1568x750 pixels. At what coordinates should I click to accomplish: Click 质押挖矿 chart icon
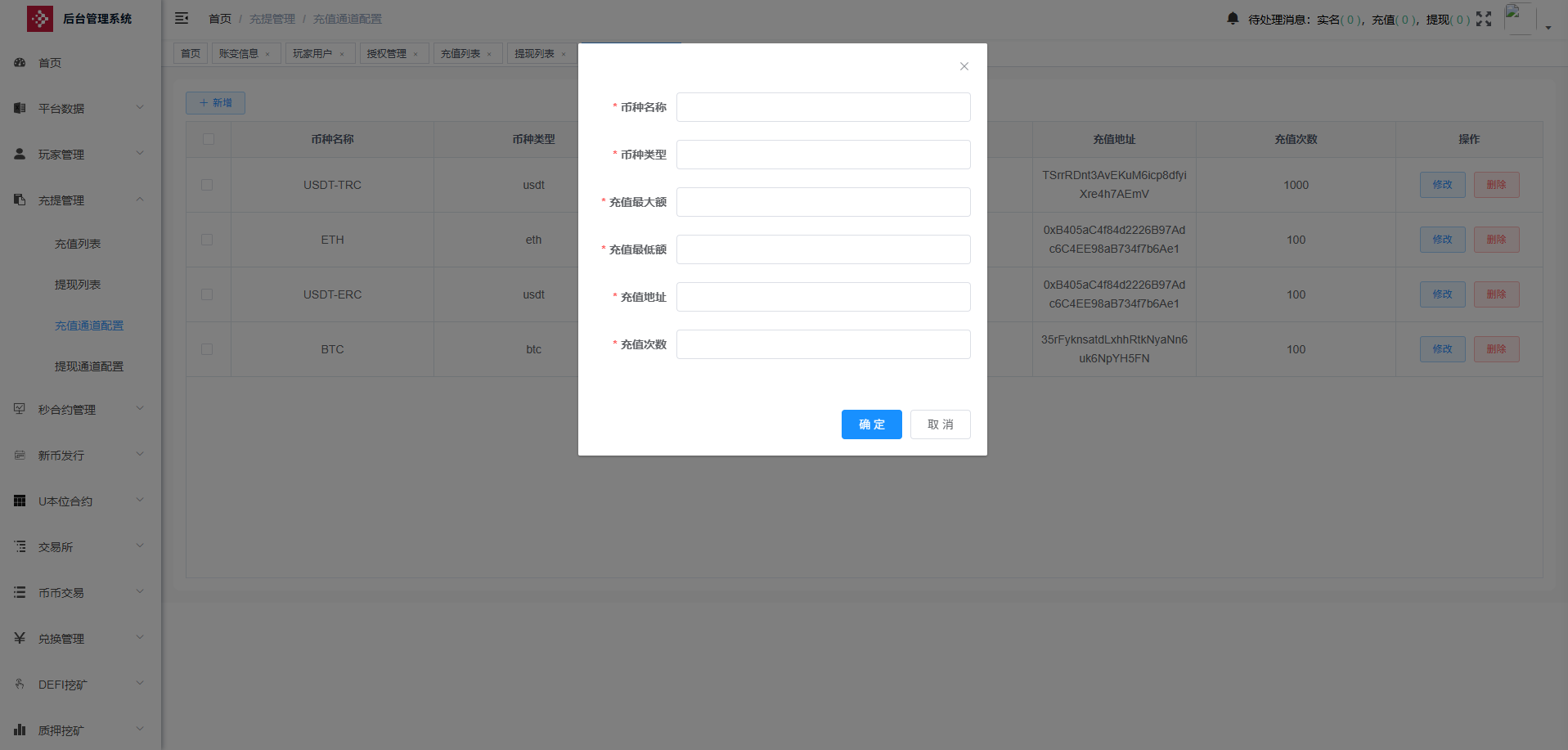pos(20,730)
